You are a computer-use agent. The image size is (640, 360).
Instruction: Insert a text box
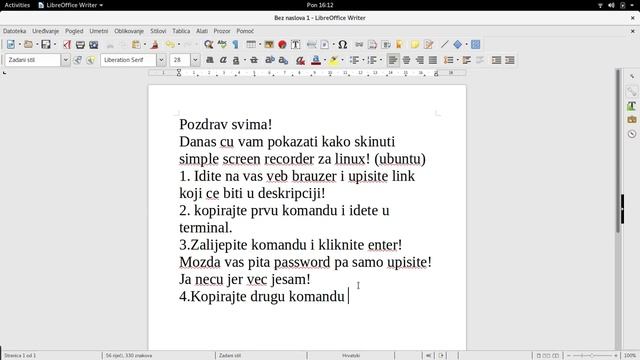pos(296,44)
